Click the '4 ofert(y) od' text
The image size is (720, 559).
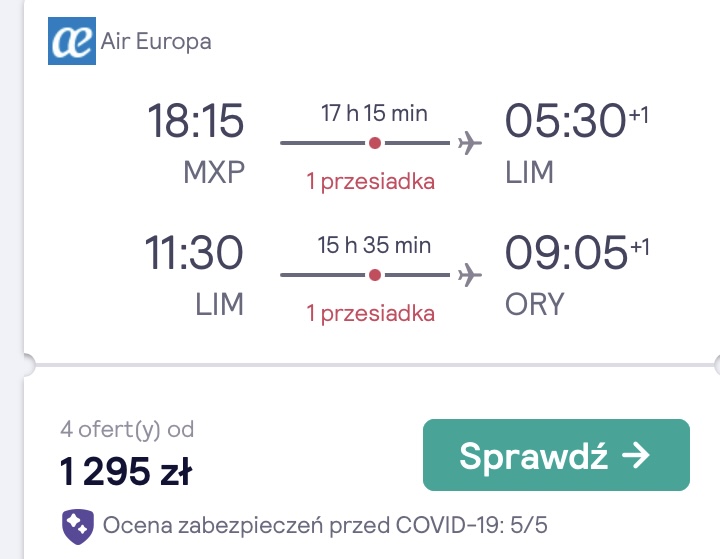127,429
